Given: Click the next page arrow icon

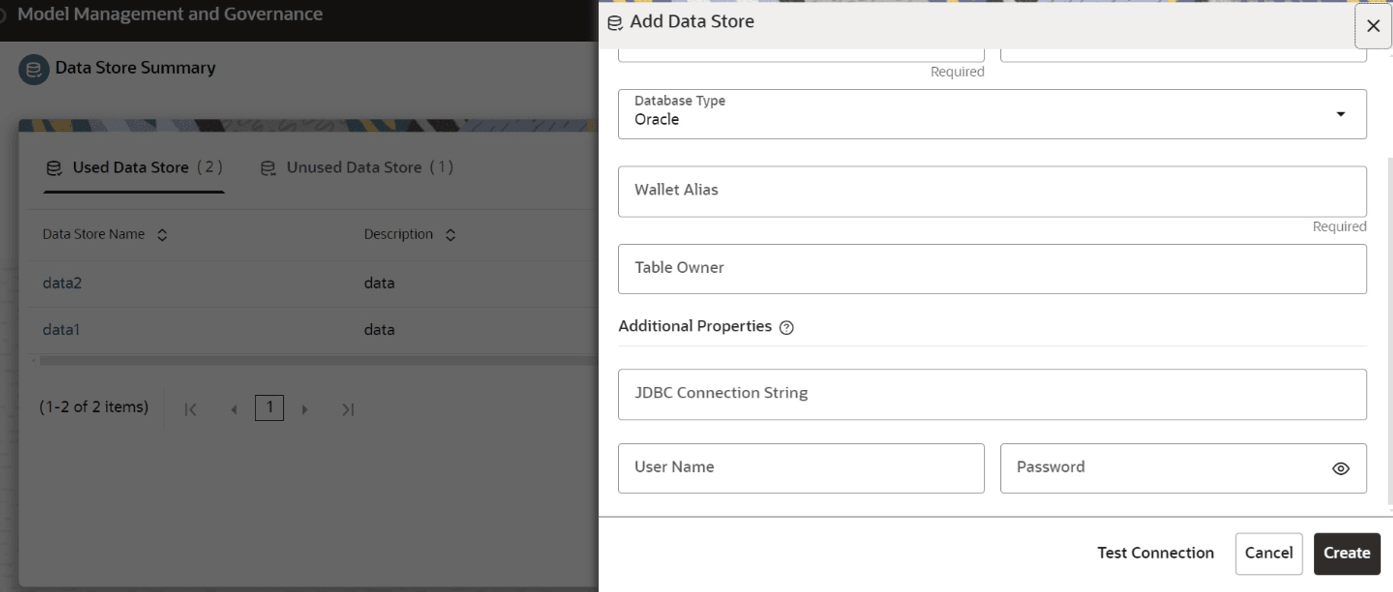Looking at the screenshot, I should 305,408.
